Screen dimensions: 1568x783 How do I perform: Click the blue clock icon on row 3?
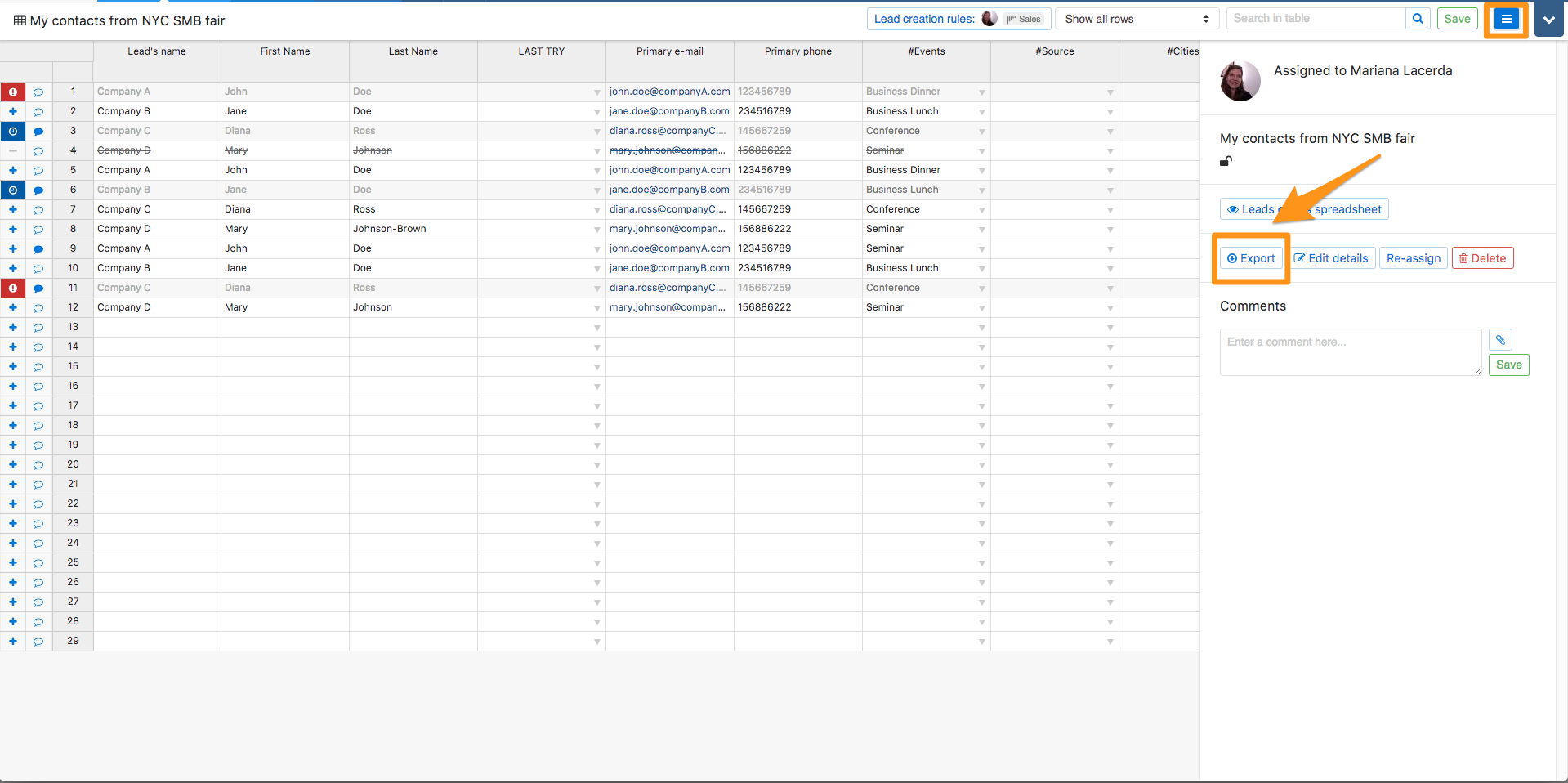pos(13,132)
